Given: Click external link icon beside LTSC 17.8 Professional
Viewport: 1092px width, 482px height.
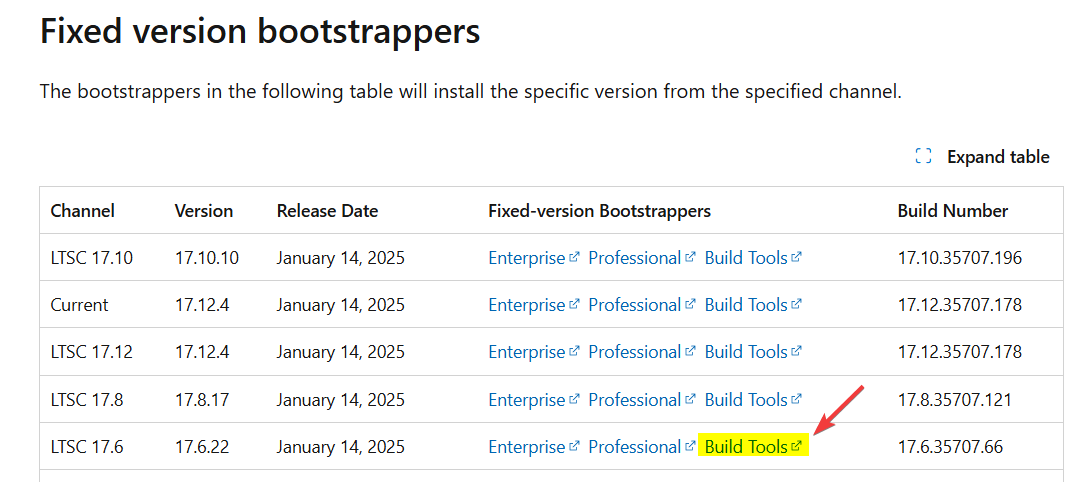Looking at the screenshot, I should point(690,399).
